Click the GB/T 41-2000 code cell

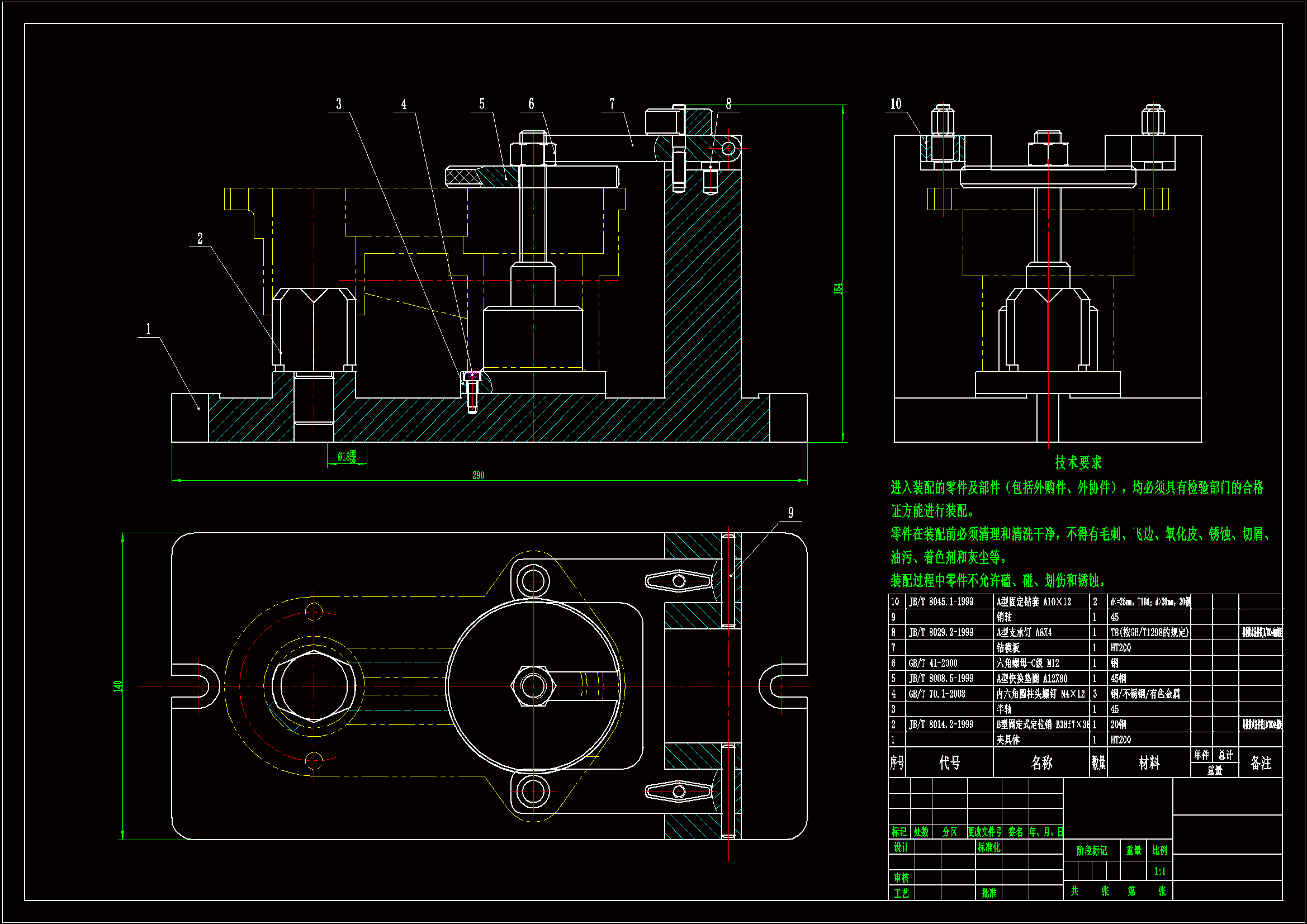coord(932,663)
